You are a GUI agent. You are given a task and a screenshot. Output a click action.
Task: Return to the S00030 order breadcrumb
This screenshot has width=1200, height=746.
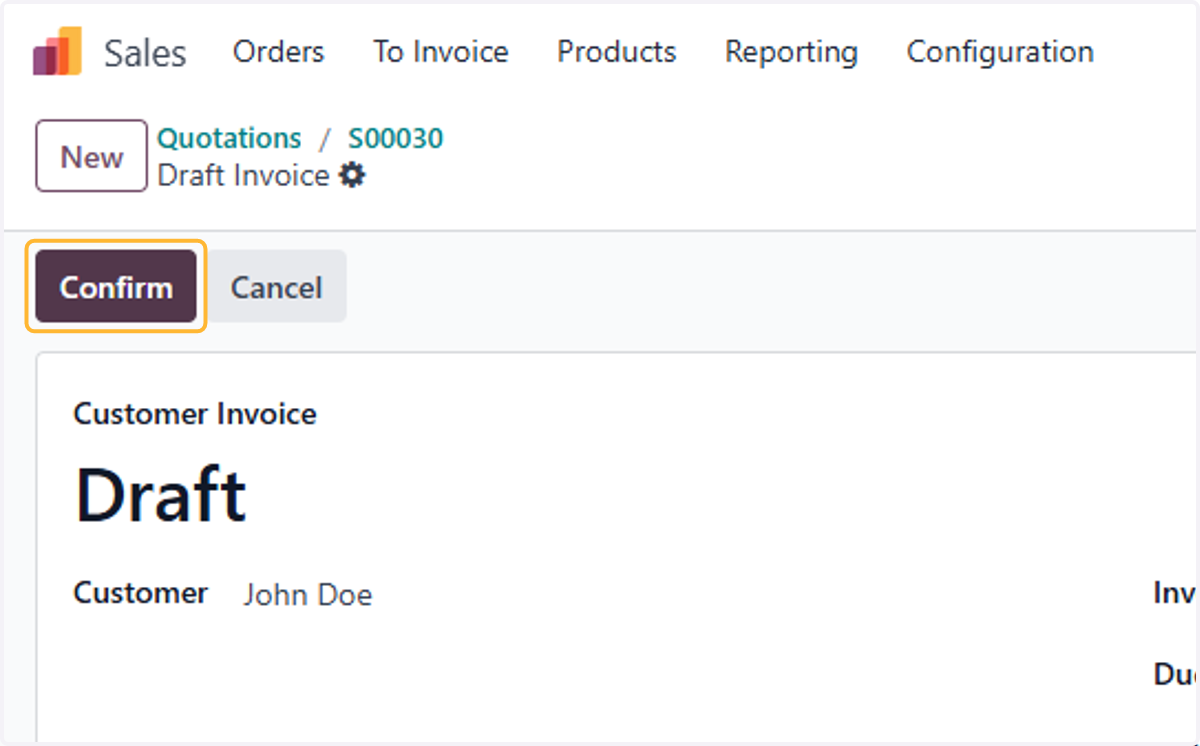coord(395,138)
